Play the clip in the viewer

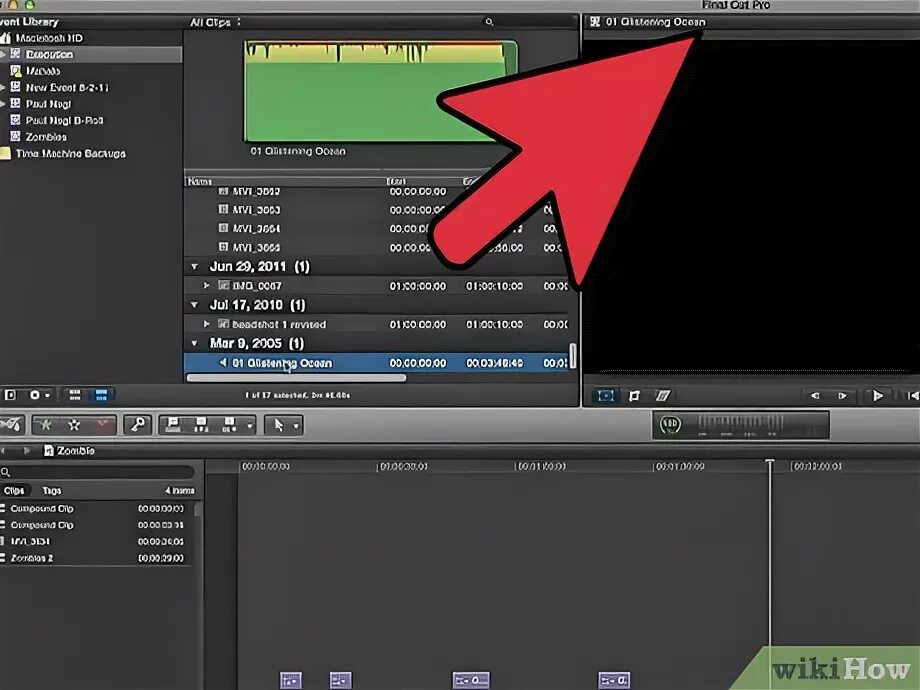[x=877, y=395]
